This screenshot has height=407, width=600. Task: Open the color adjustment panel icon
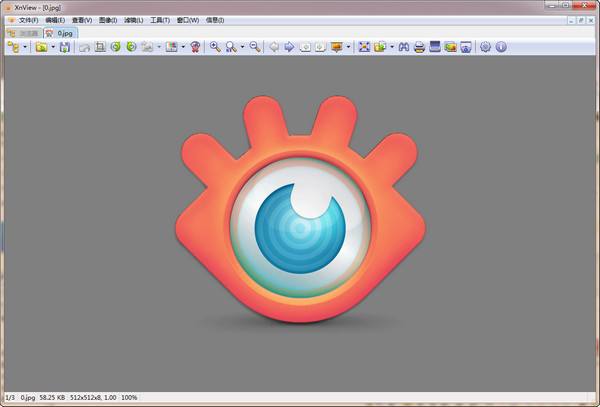coord(171,47)
